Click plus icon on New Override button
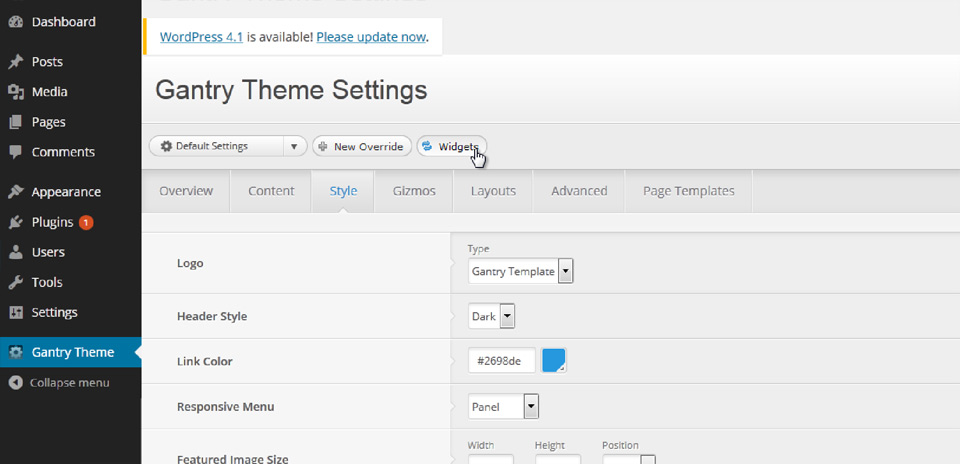Image resolution: width=960 pixels, height=464 pixels. coord(324,147)
